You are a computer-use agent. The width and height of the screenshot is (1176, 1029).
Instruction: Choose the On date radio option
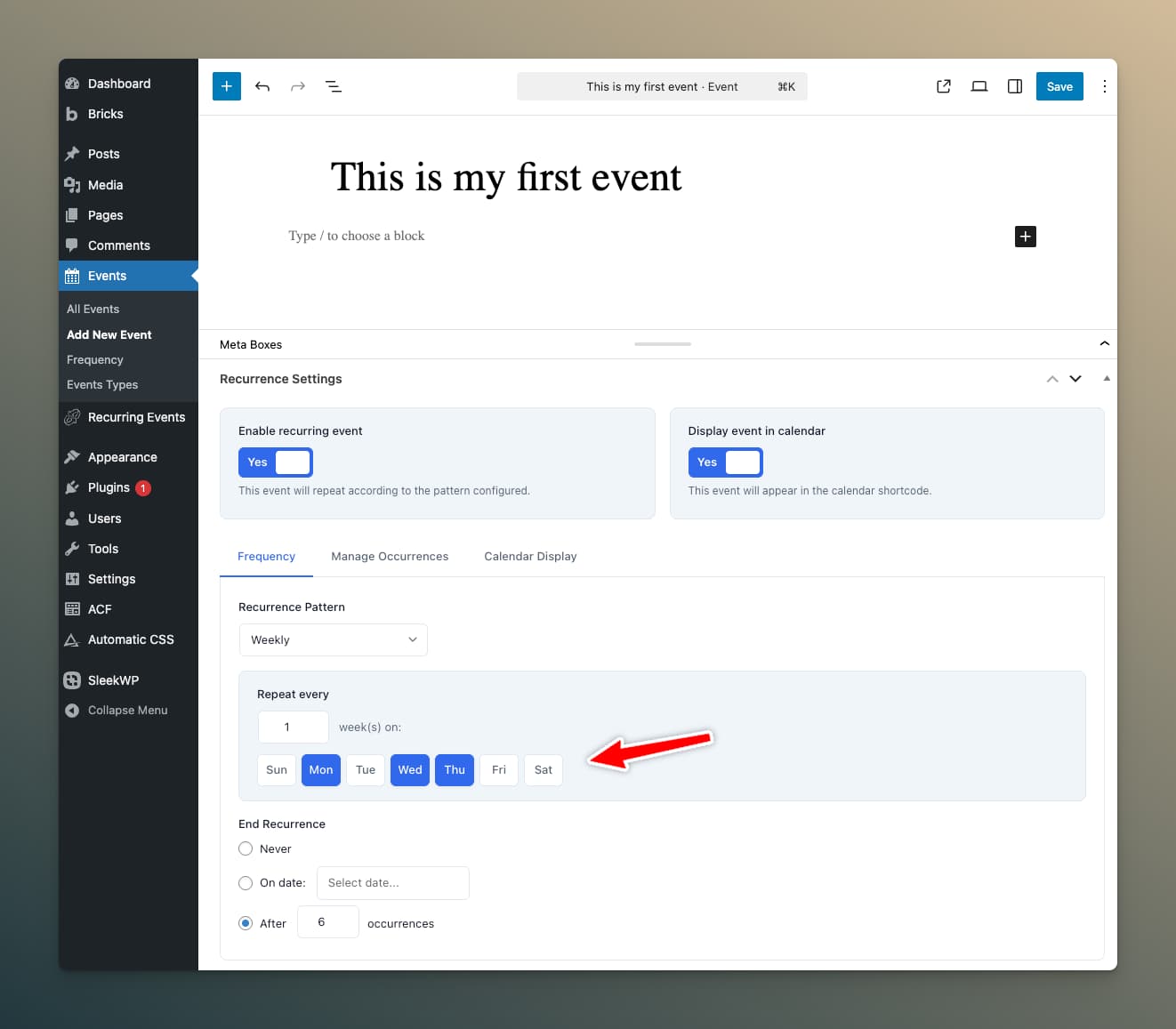tap(246, 883)
